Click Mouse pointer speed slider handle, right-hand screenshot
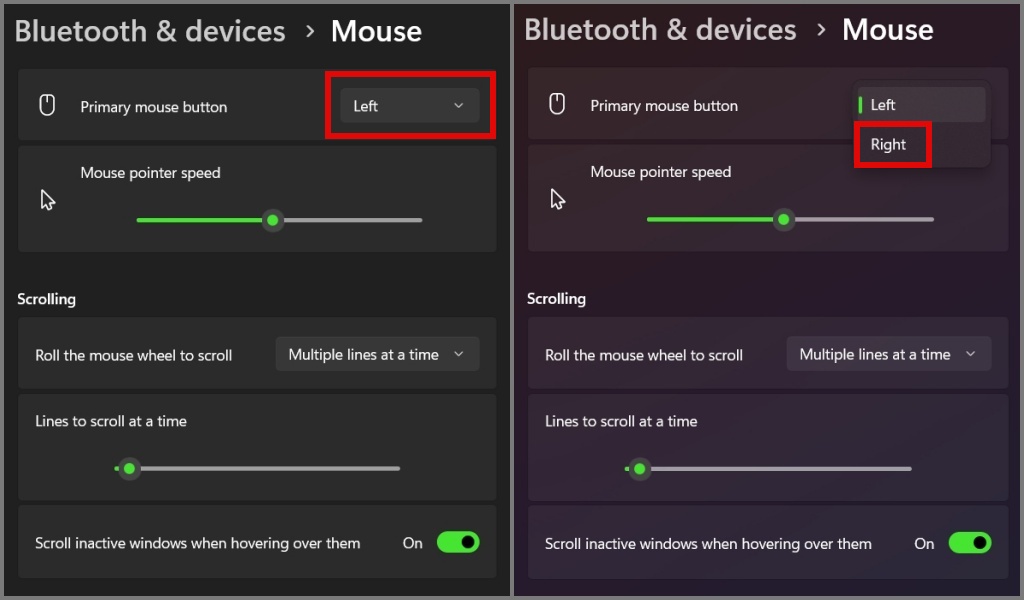This screenshot has height=600, width=1024. point(784,219)
